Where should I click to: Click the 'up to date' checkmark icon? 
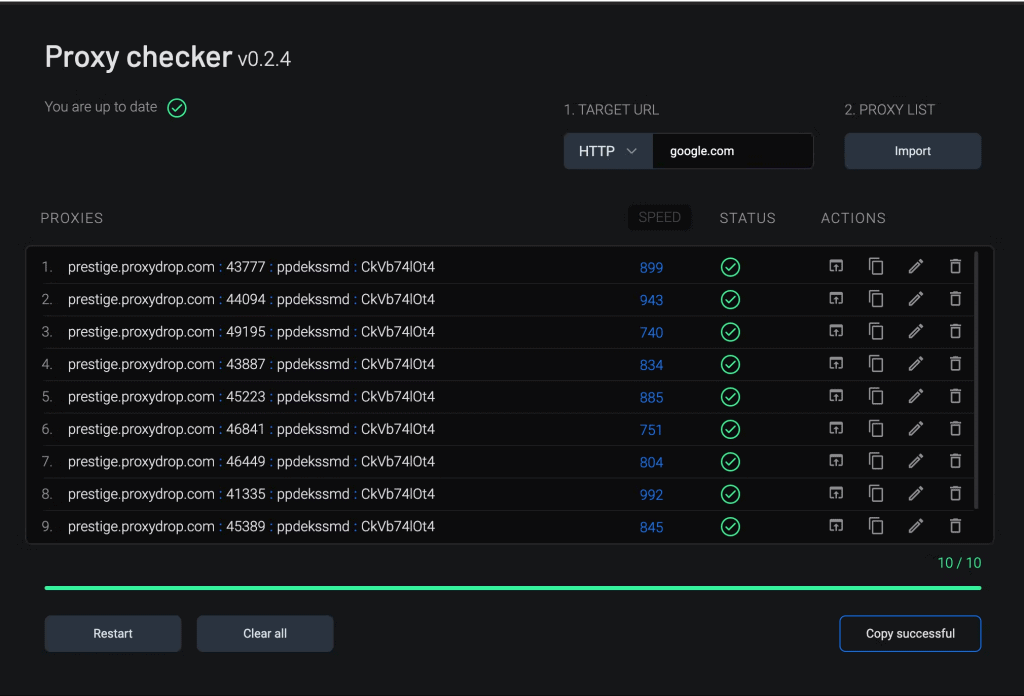177,107
